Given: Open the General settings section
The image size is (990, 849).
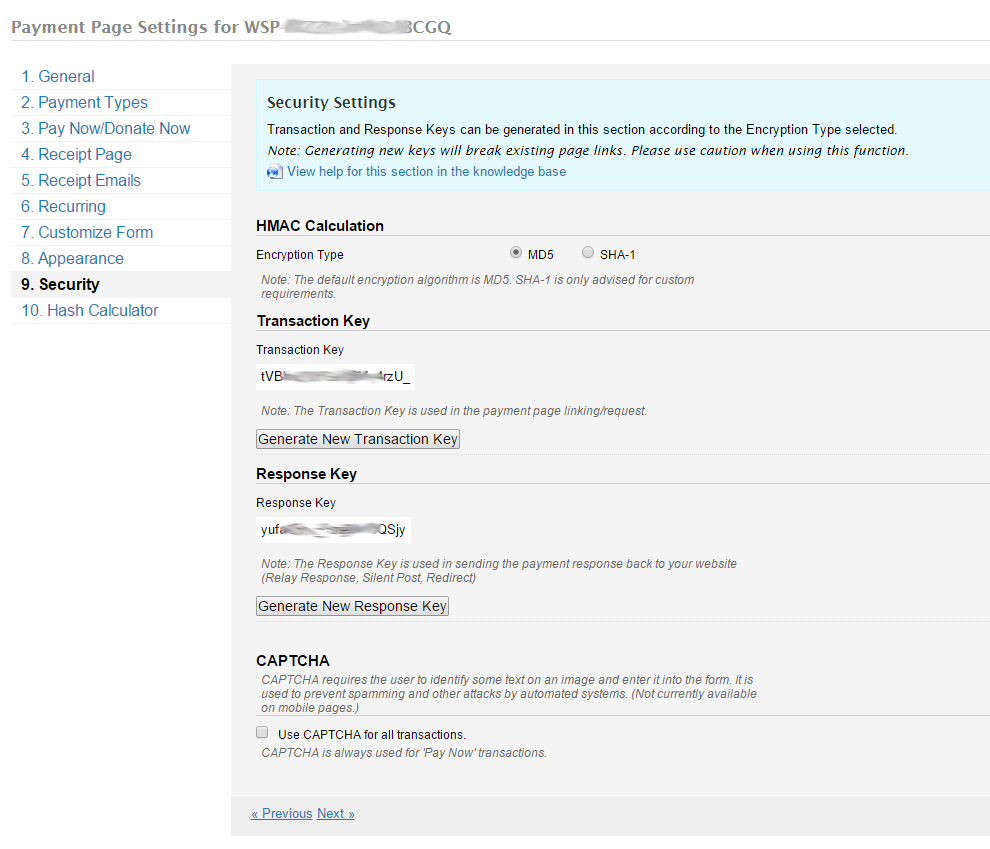Looking at the screenshot, I should coord(58,77).
